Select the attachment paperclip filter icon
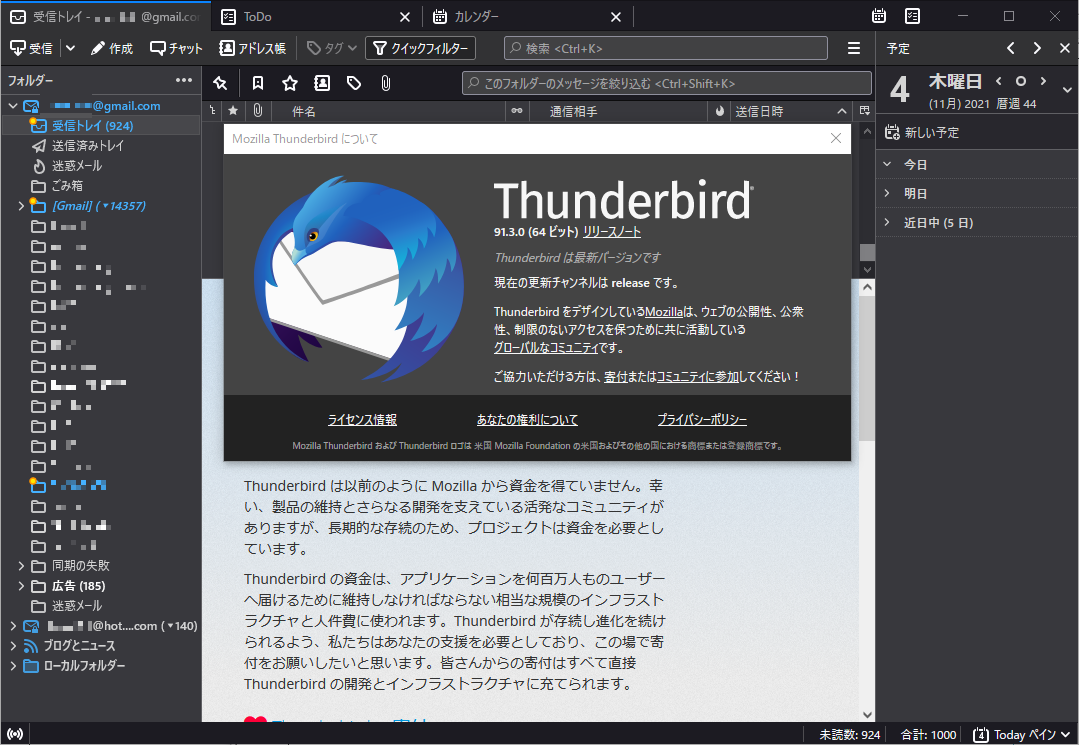Screen dimensions: 1079x745 click(x=385, y=83)
